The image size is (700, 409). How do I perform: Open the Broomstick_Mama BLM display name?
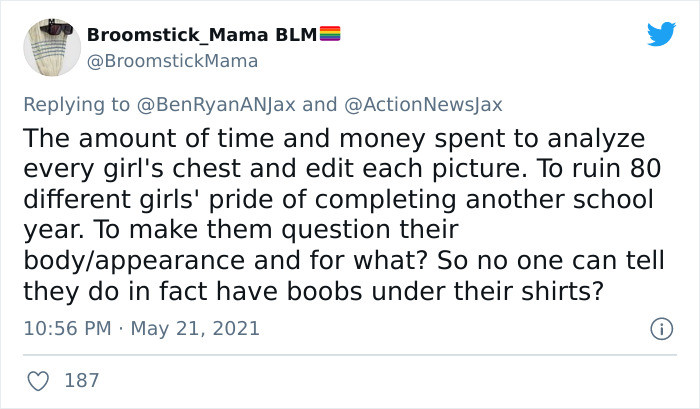pos(201,35)
